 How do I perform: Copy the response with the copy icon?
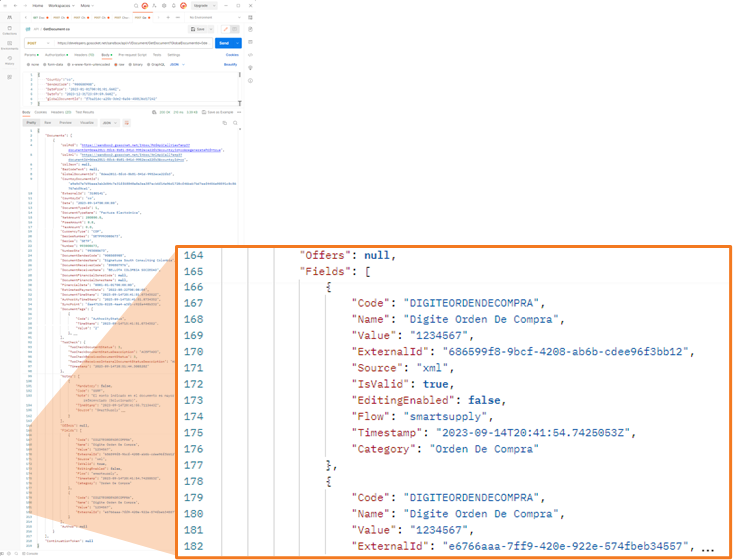point(224,122)
